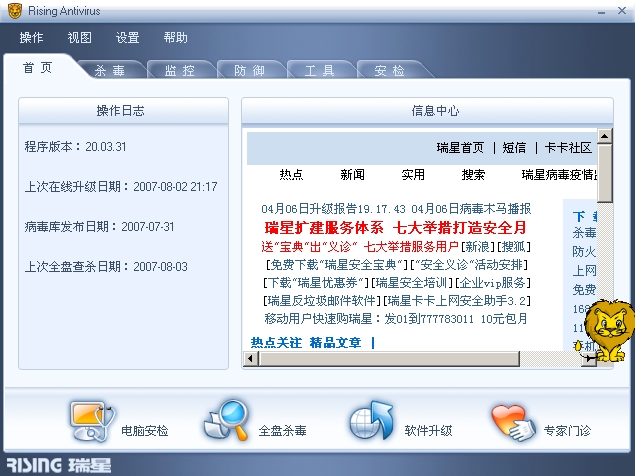Open 04月06日病毒木马播报 link
This screenshot has height=476, width=635.
point(471,209)
